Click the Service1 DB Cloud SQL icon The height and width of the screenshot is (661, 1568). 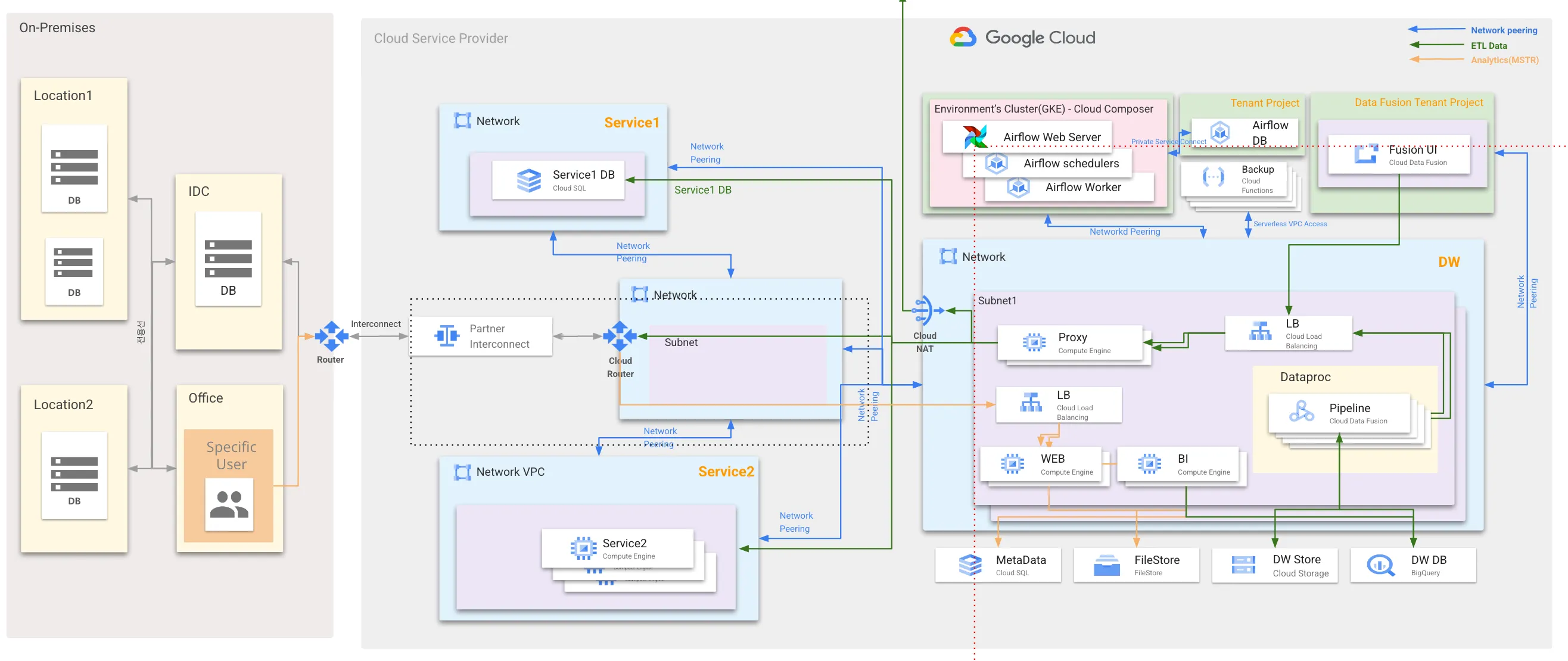pyautogui.click(x=528, y=181)
